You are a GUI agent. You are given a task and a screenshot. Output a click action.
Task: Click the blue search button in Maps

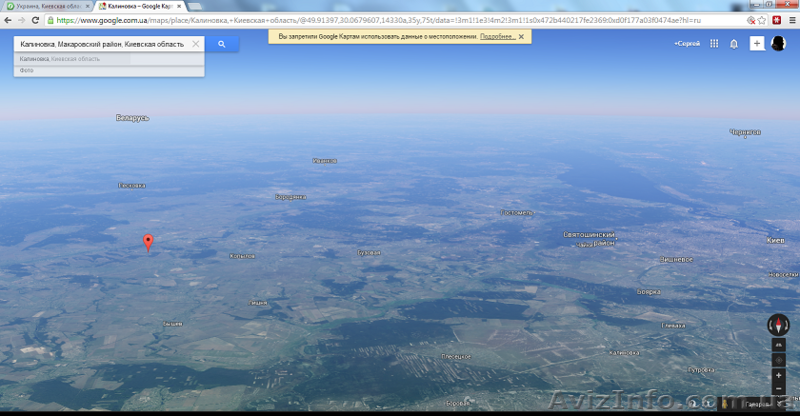pyautogui.click(x=222, y=44)
